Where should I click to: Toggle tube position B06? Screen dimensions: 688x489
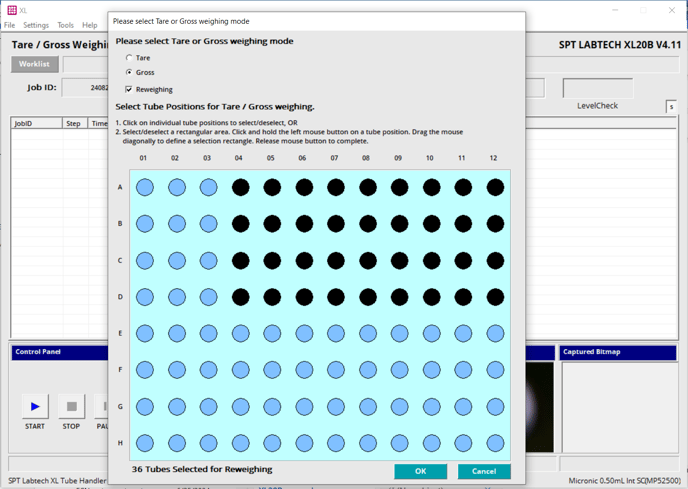coord(304,224)
